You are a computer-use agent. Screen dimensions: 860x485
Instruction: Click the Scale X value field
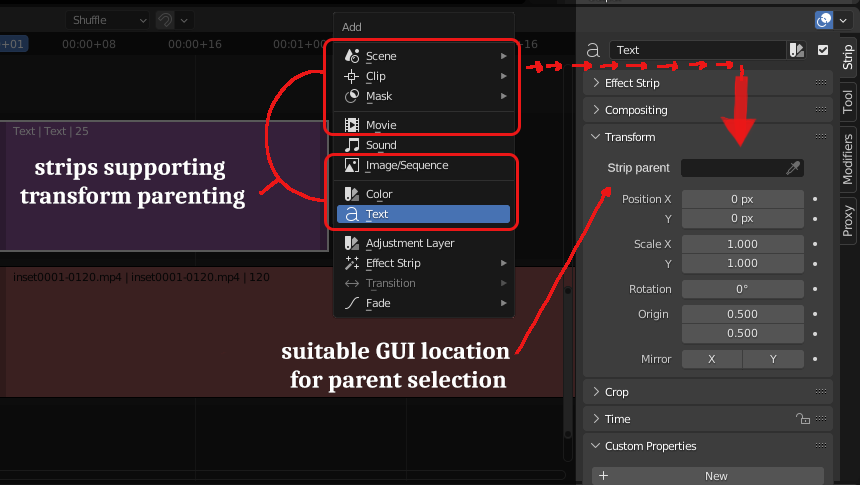pyautogui.click(x=743, y=244)
